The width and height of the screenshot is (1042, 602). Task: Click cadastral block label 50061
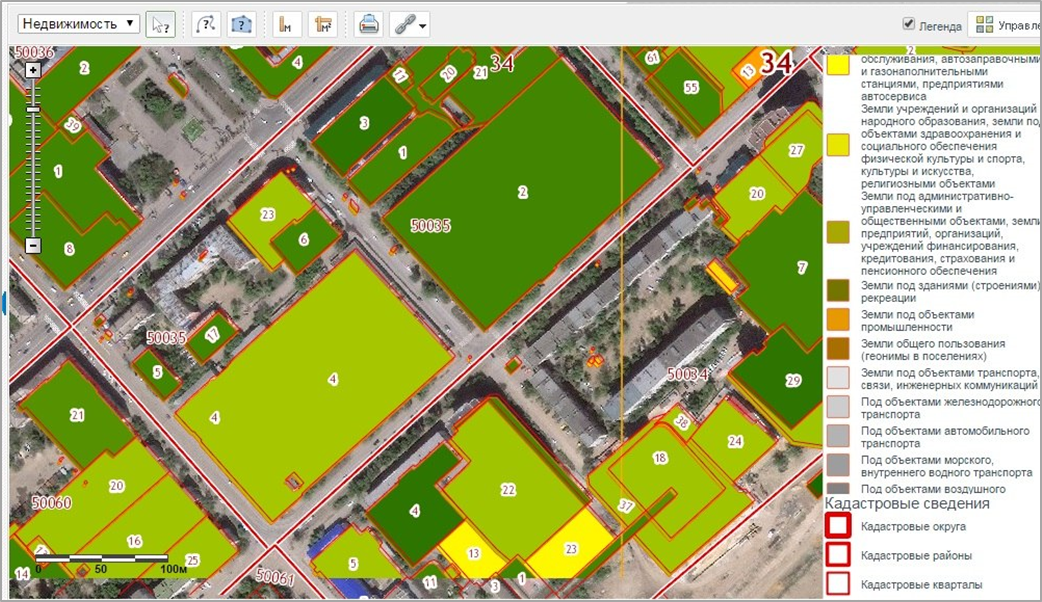(275, 577)
